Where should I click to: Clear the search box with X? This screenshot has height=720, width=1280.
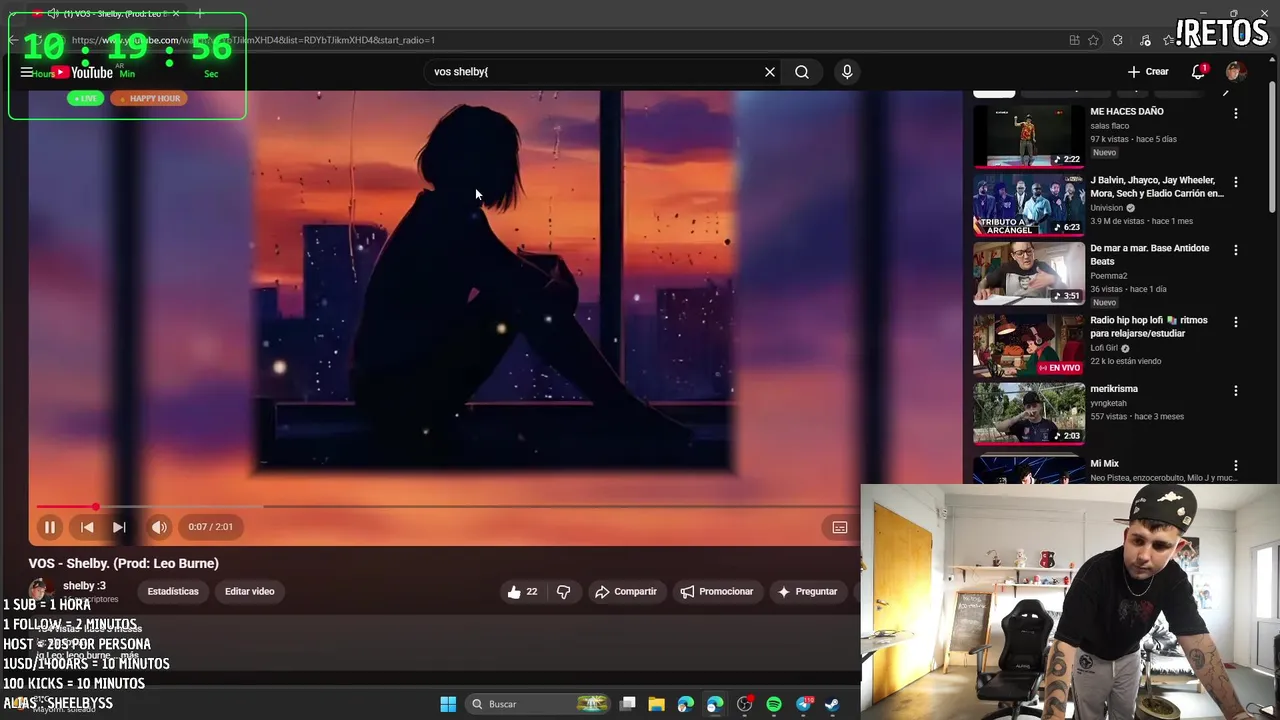coord(770,72)
